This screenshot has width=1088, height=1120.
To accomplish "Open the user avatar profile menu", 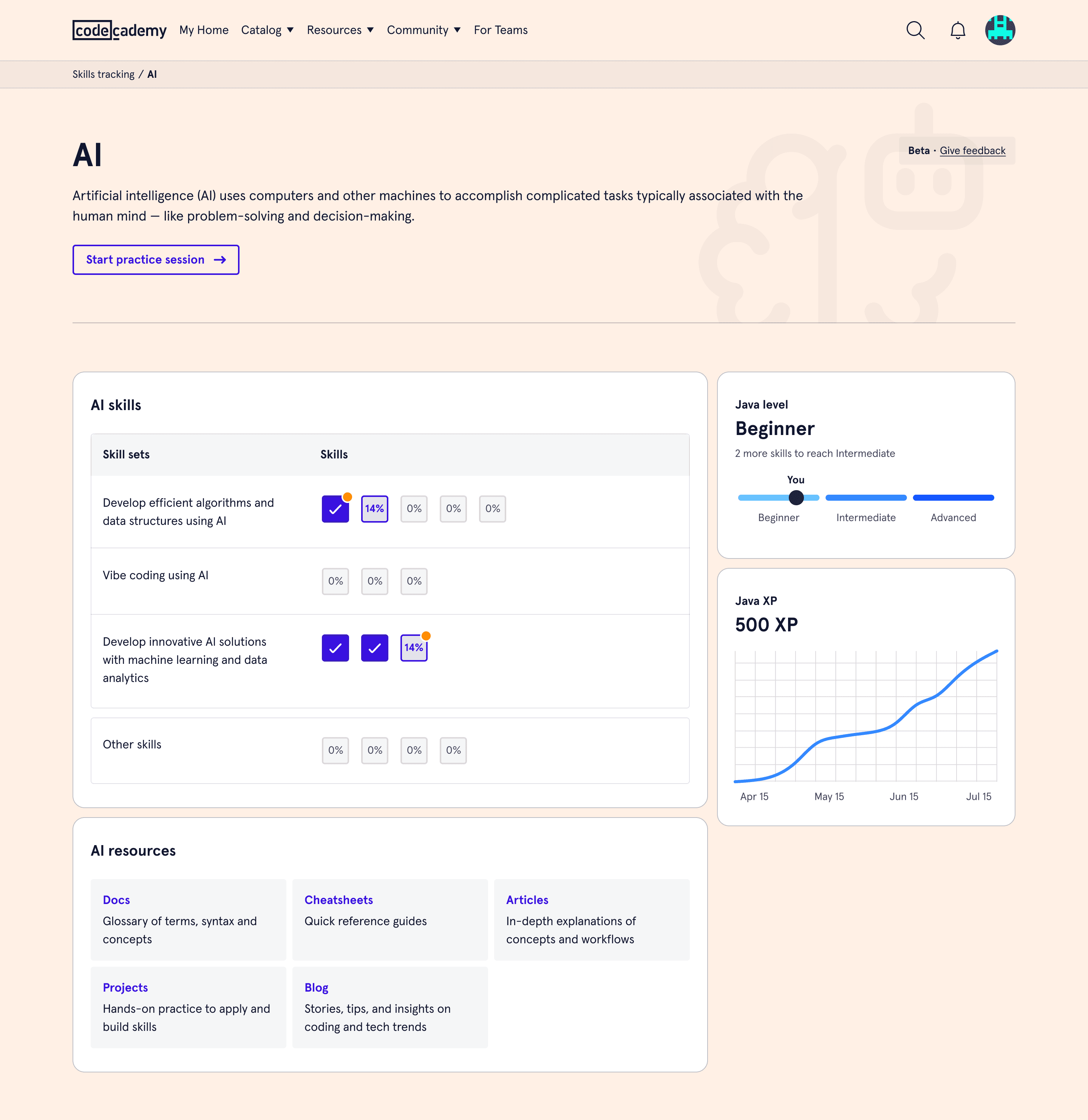I will (x=1000, y=30).
